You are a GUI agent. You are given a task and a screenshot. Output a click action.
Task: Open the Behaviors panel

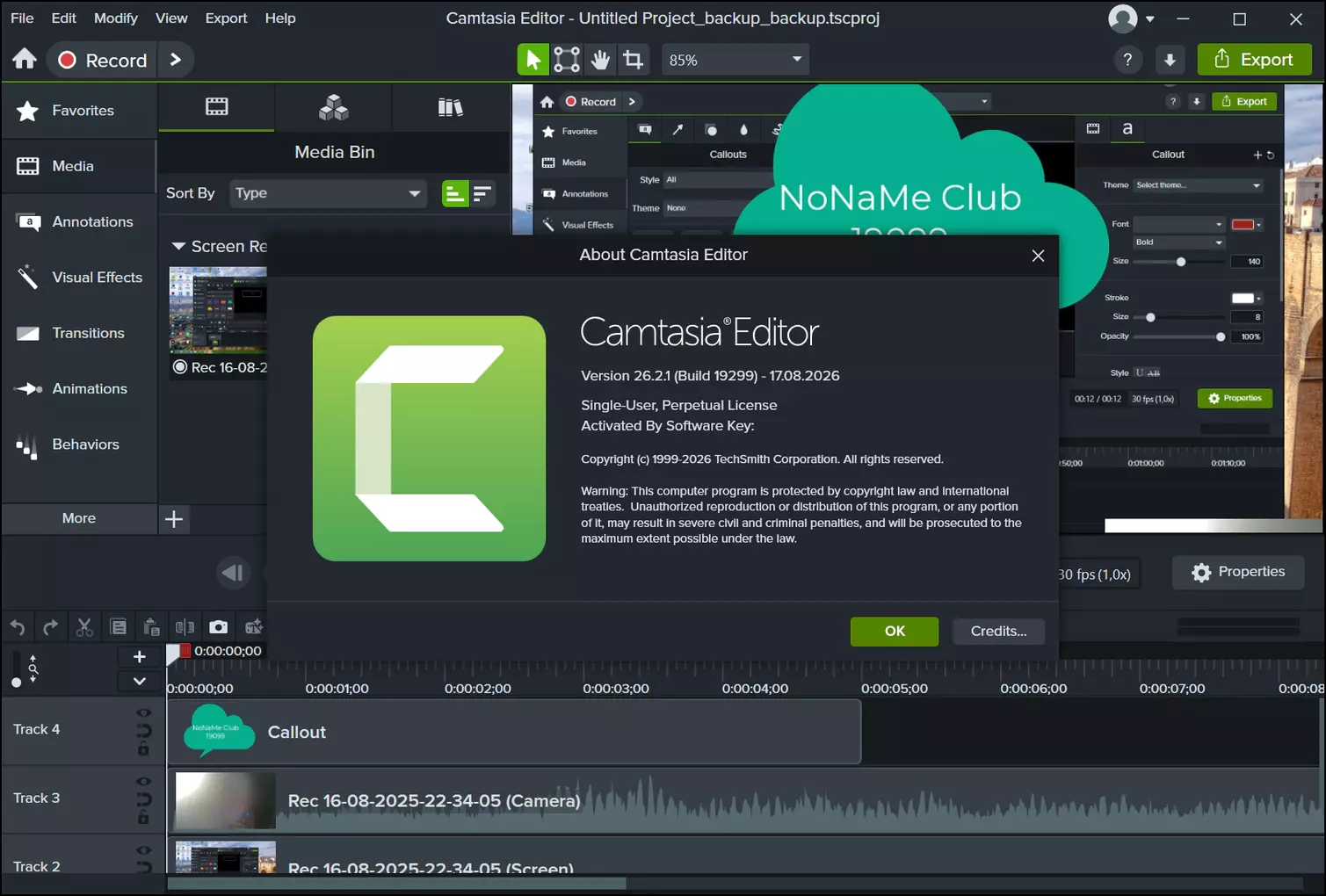pos(79,444)
